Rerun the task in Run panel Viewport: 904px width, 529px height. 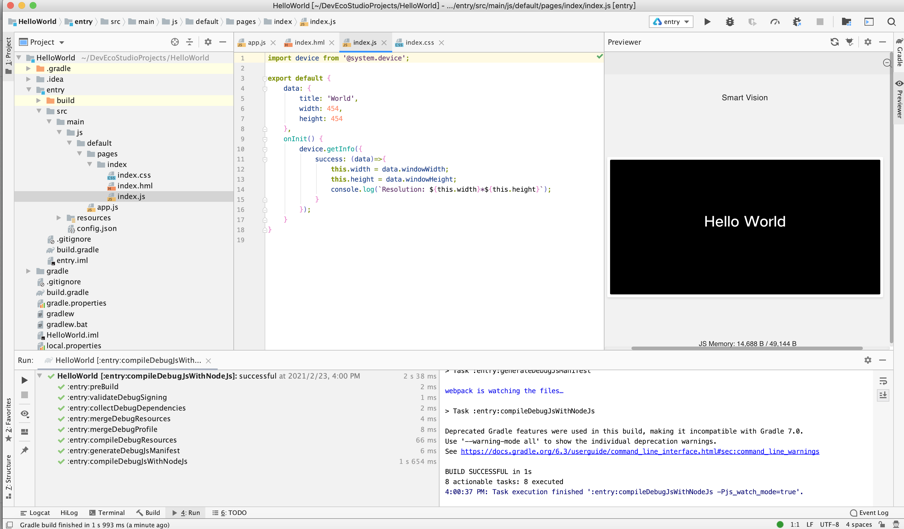[24, 380]
